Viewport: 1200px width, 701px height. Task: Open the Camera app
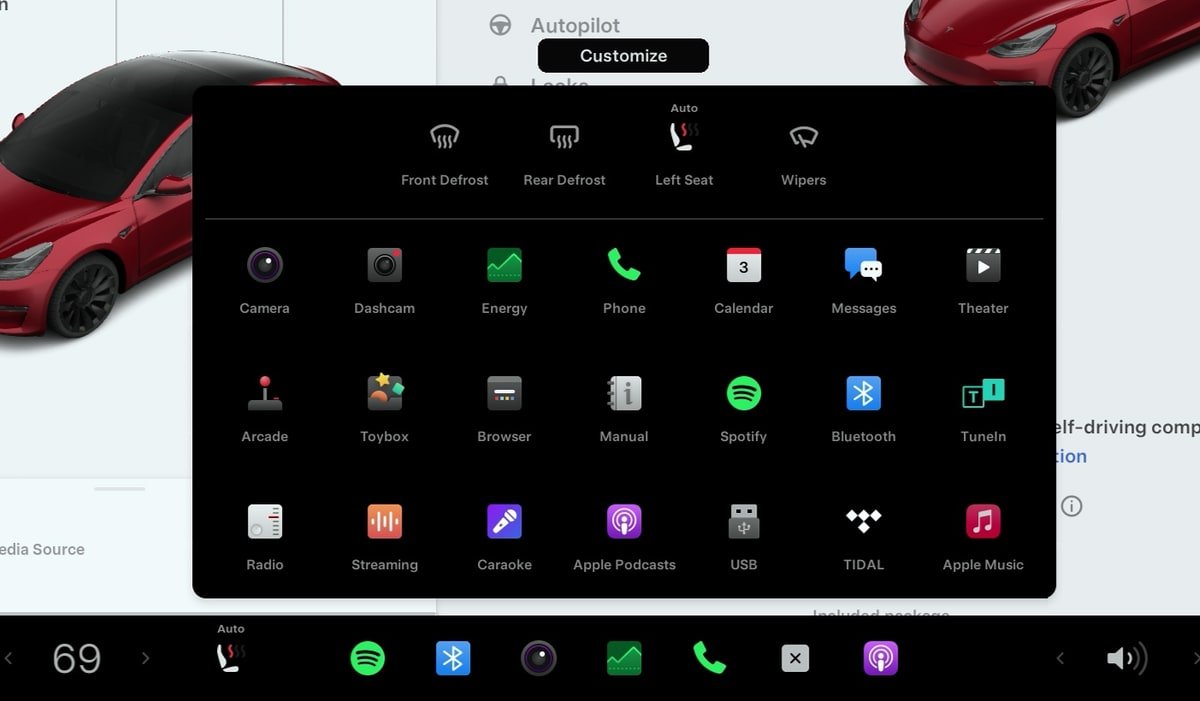[x=265, y=281]
